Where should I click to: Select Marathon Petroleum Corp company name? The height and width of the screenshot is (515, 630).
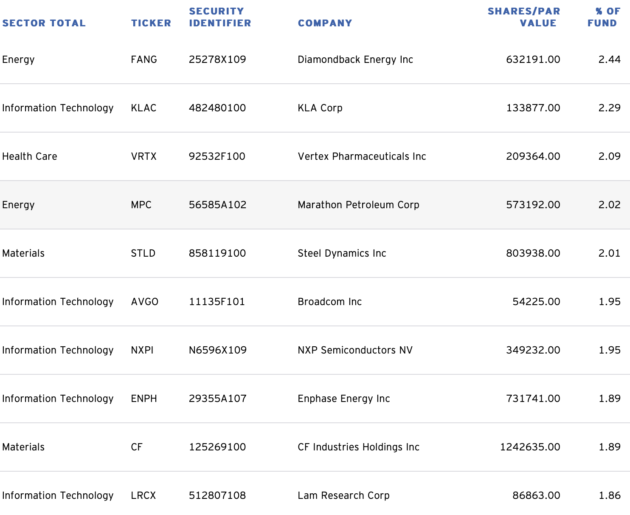[x=358, y=205]
